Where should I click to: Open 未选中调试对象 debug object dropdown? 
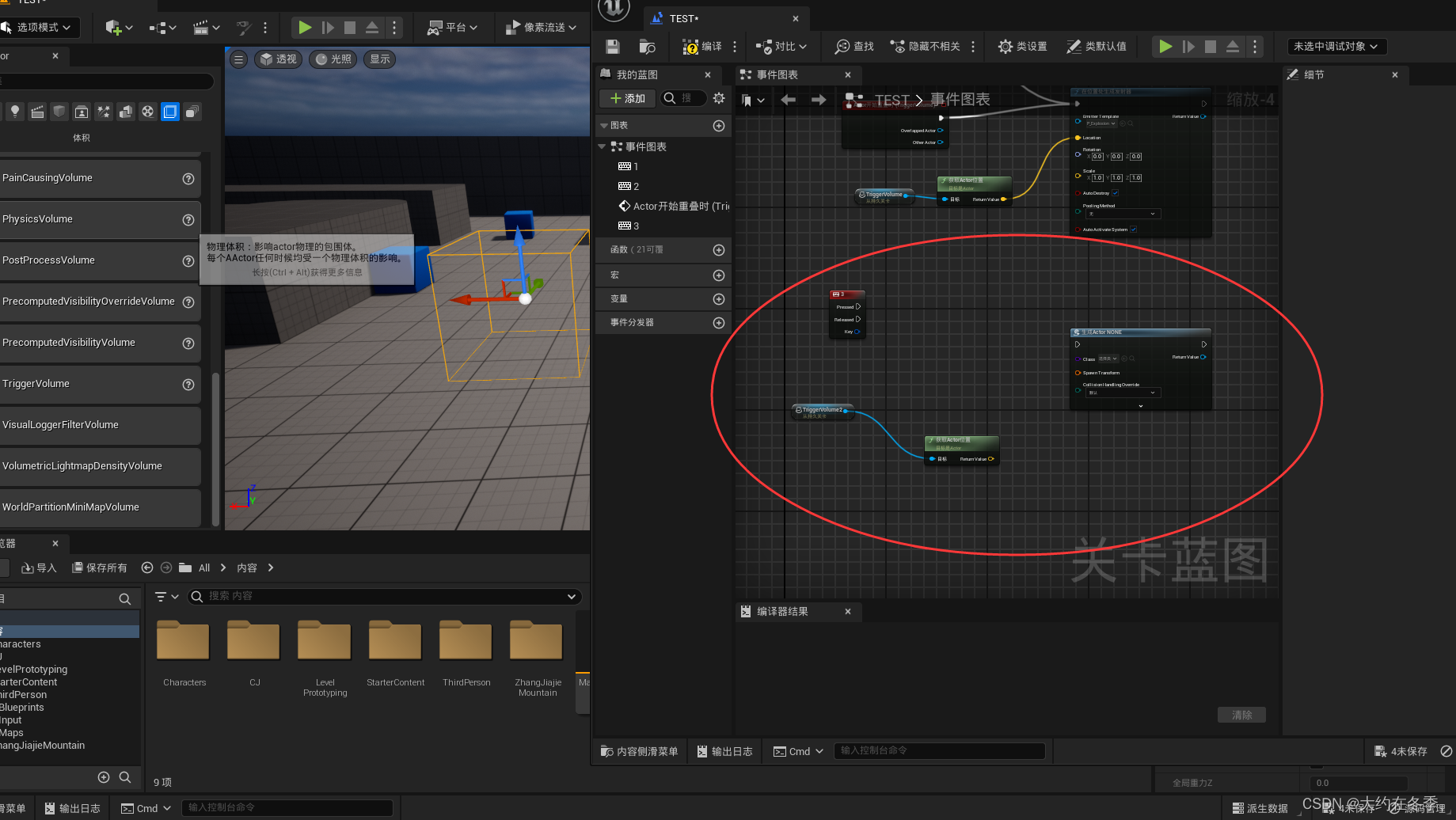[1336, 47]
